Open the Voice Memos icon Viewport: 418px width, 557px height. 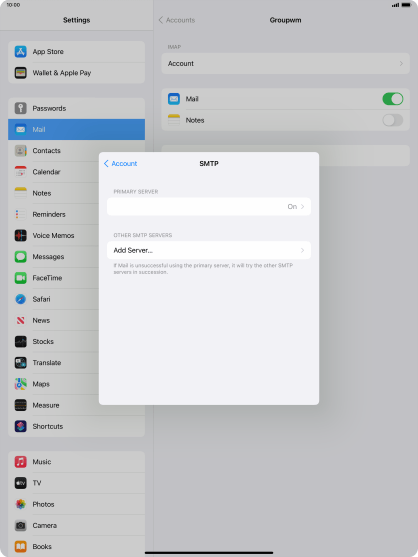(x=21, y=236)
